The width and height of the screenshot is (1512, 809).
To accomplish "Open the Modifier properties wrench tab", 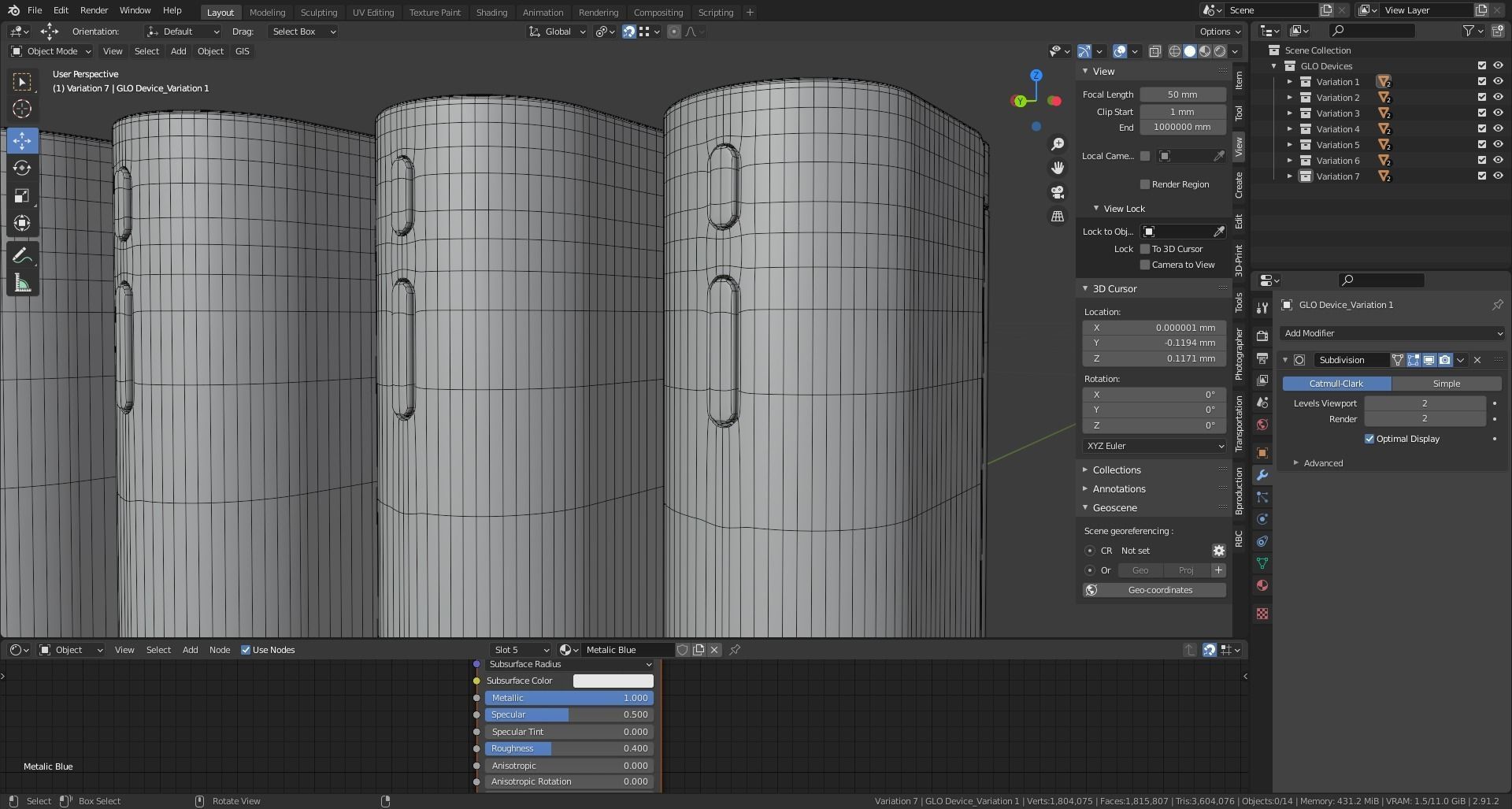I will coord(1262,475).
